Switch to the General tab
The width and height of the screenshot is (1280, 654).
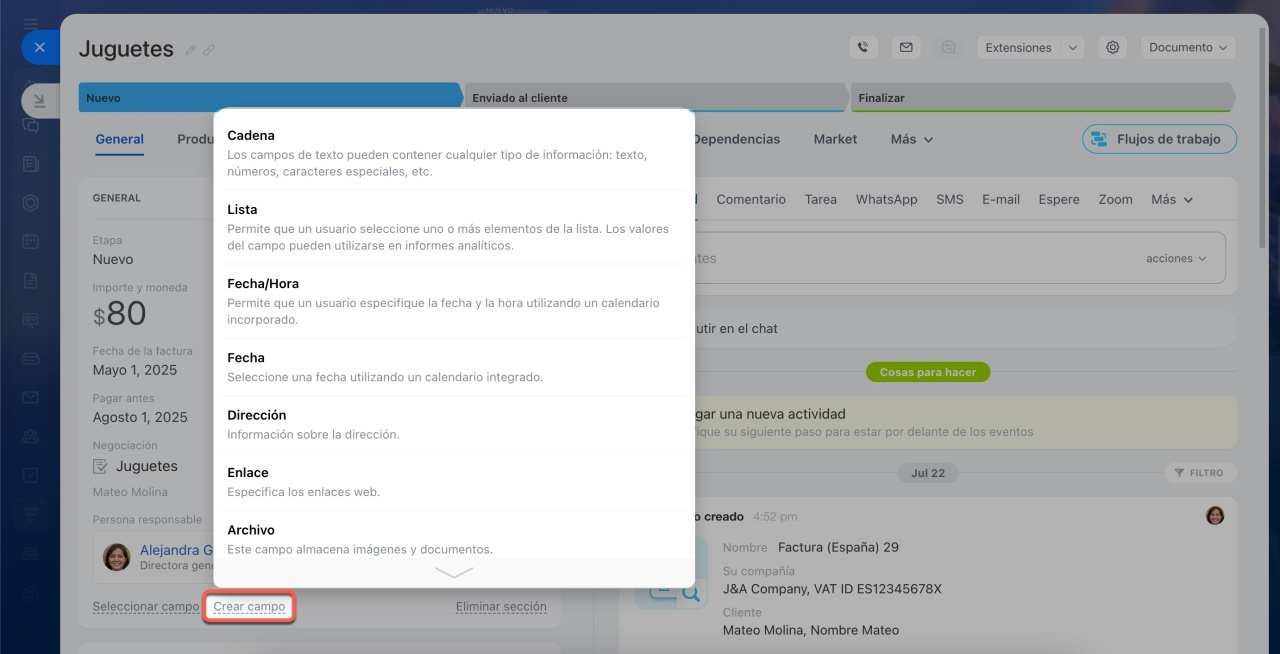click(120, 139)
